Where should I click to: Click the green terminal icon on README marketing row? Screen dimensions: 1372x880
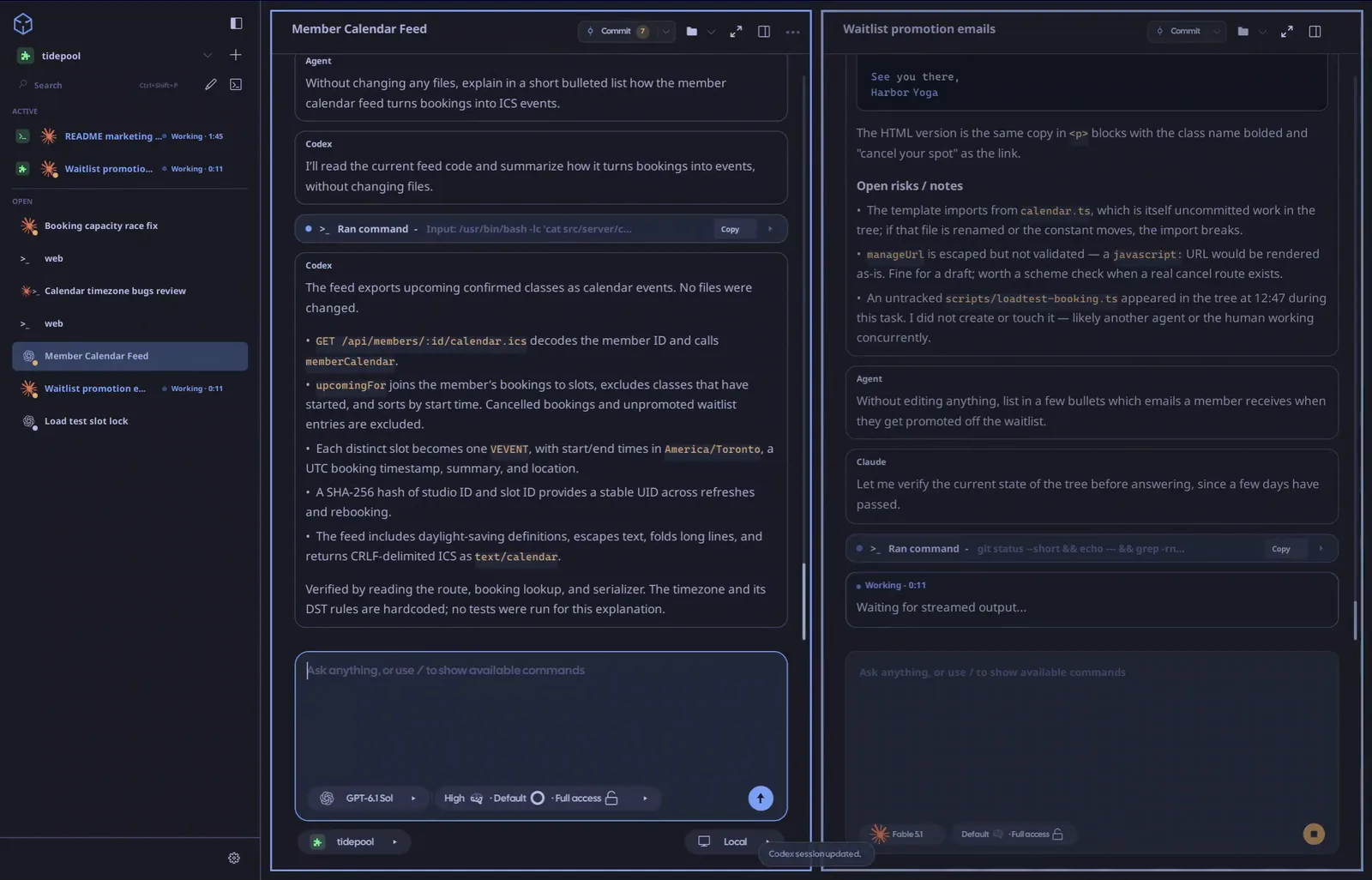coord(23,136)
